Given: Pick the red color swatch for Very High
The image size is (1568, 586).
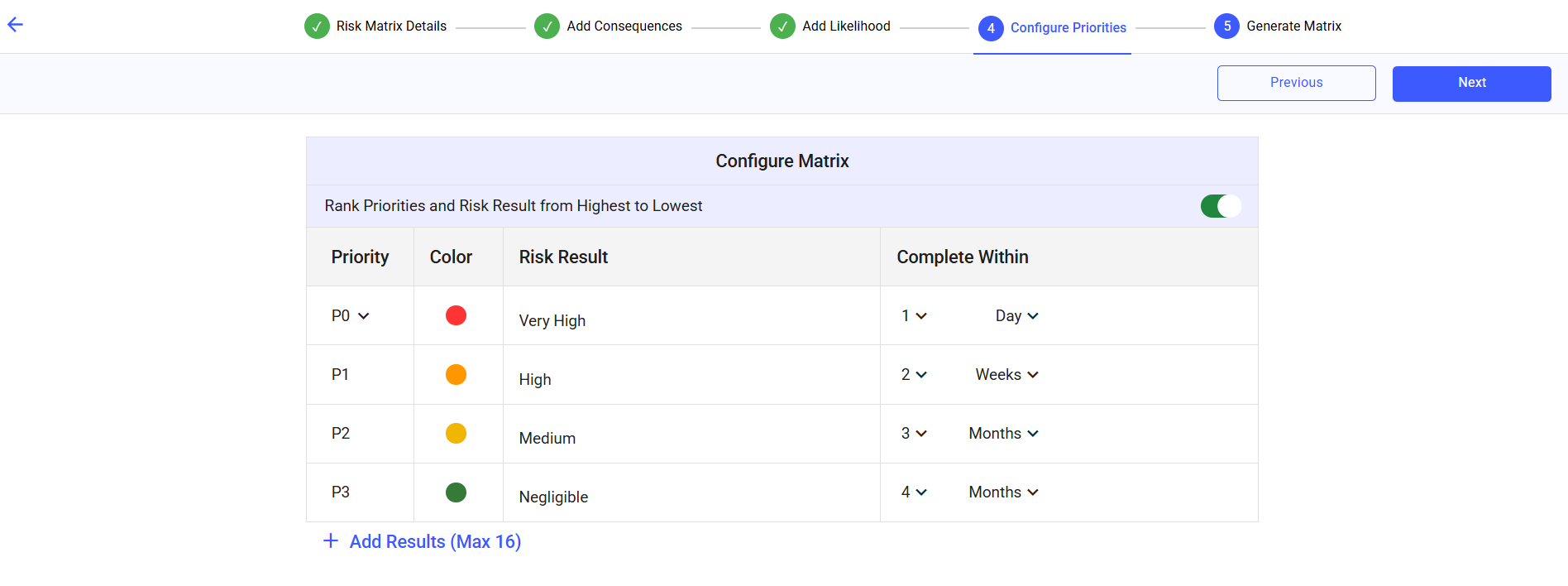Looking at the screenshot, I should click(x=456, y=315).
